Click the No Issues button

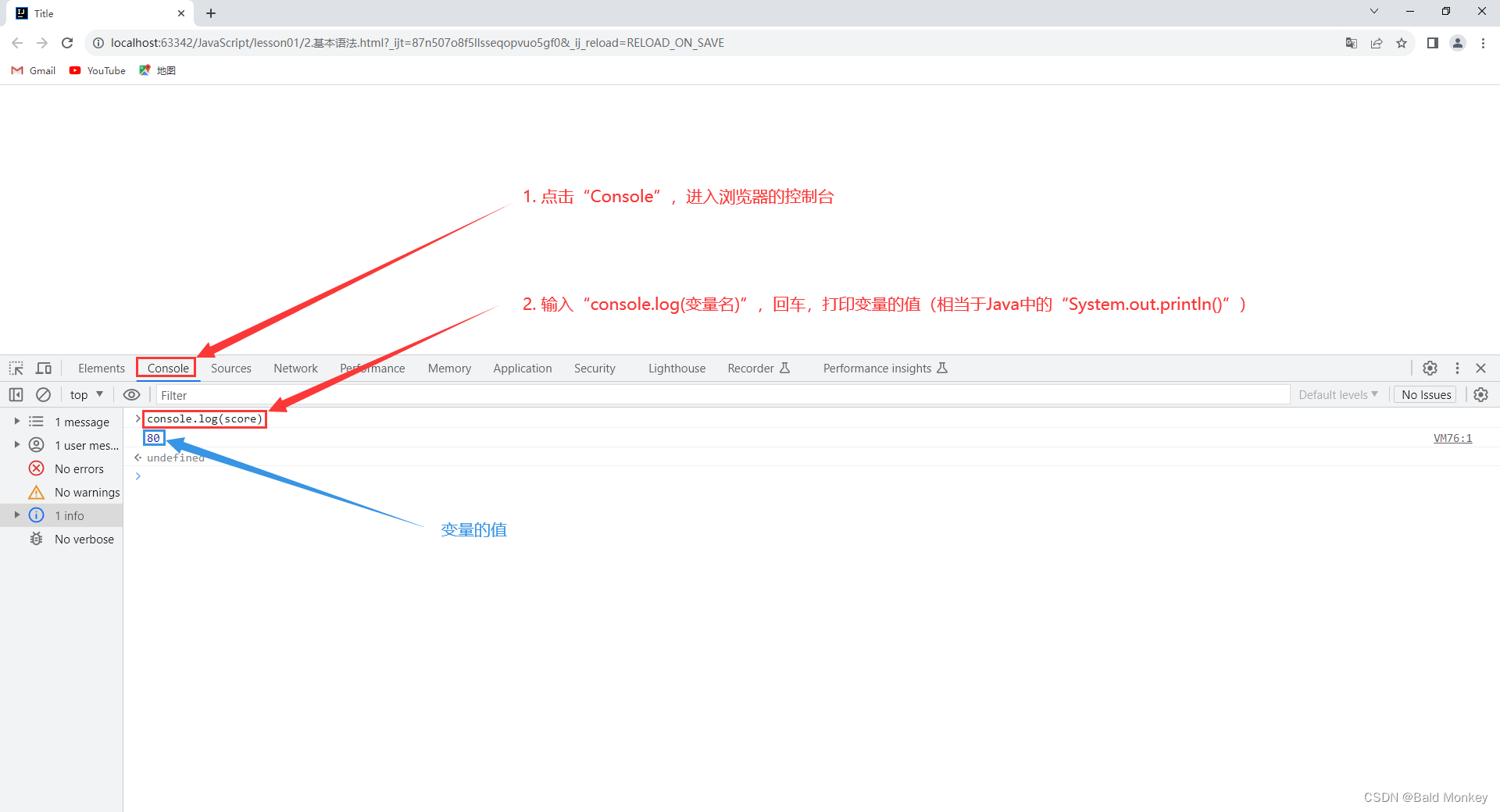coord(1426,395)
